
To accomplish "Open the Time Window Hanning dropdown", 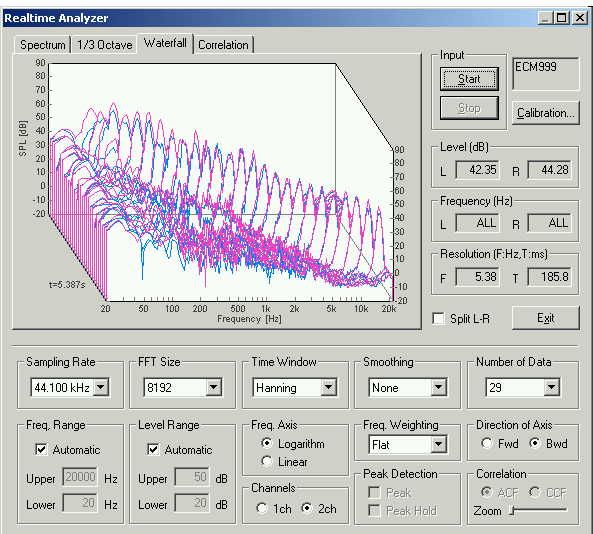I will 329,387.
